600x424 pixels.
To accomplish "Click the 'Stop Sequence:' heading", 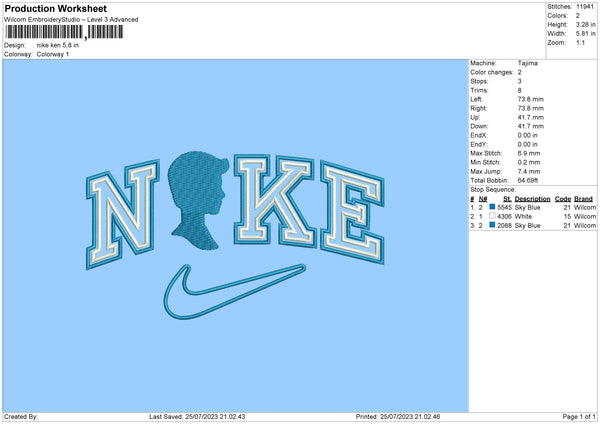I will tap(493, 190).
